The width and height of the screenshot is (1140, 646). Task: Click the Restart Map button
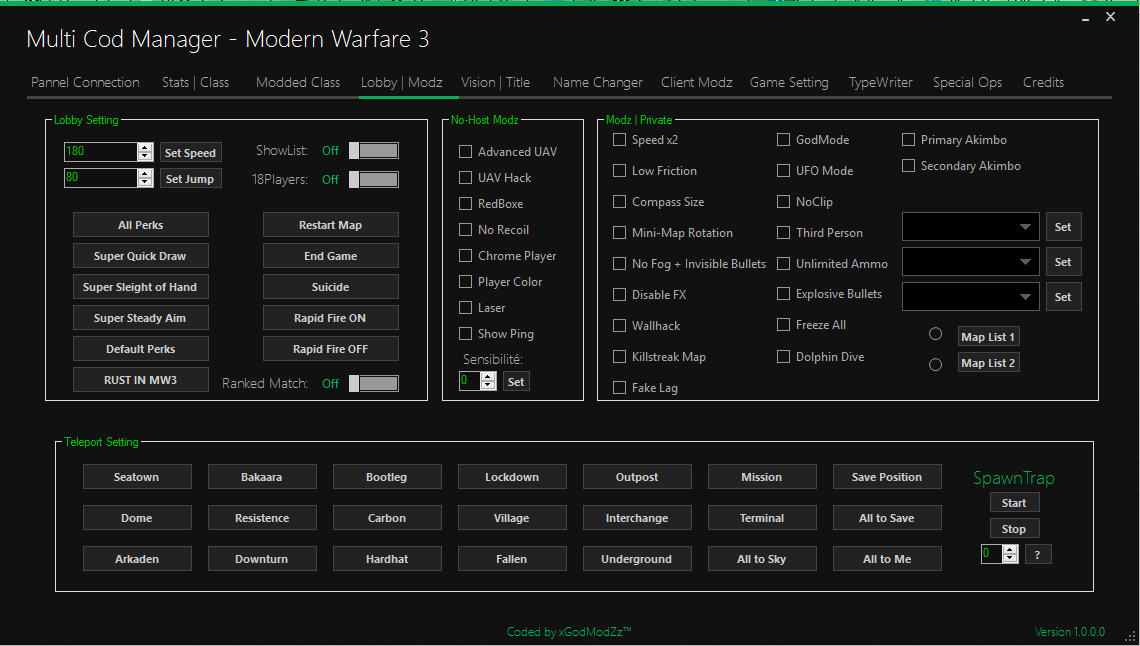[x=330, y=225]
